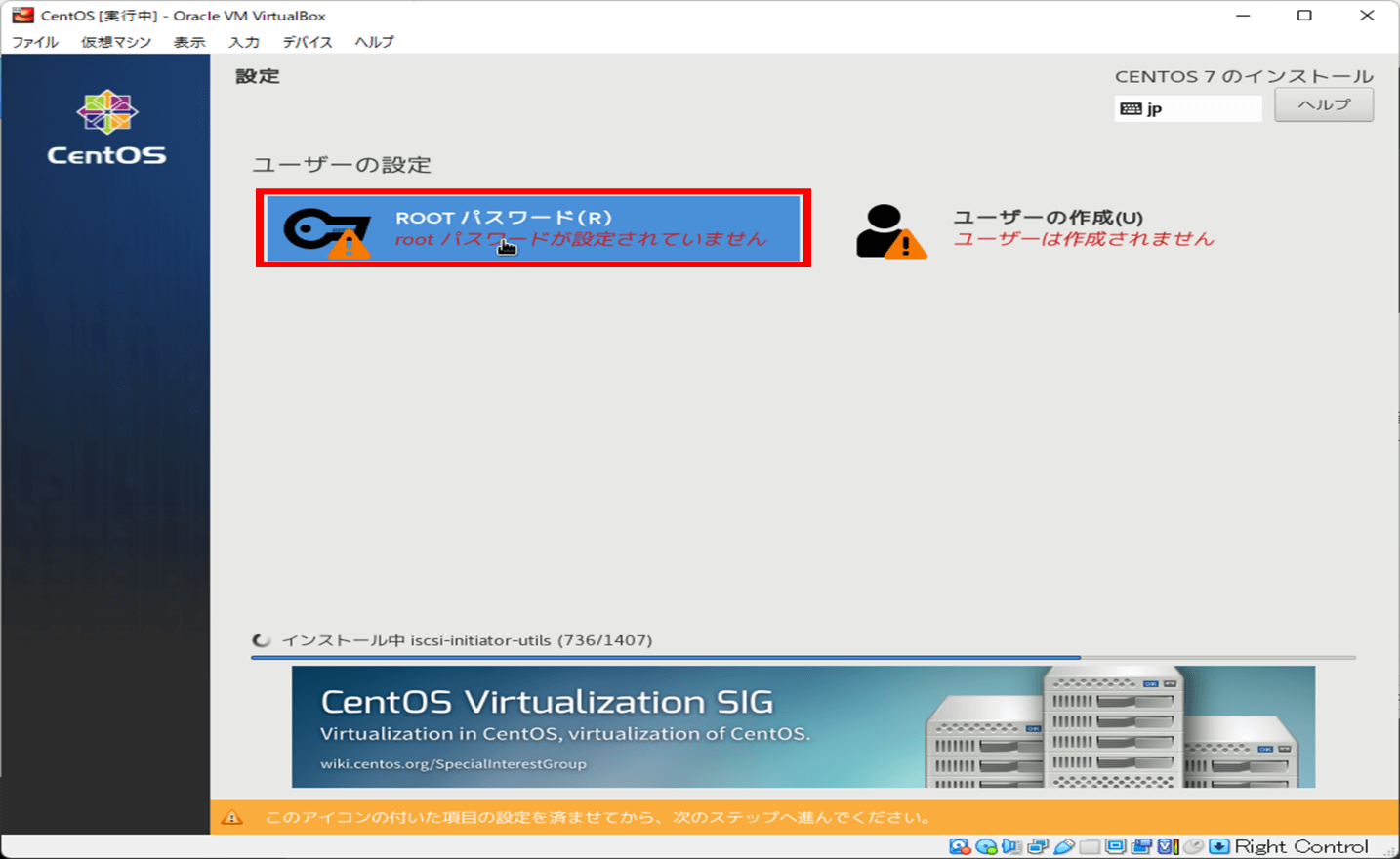Open the user creation setting

point(1035,229)
